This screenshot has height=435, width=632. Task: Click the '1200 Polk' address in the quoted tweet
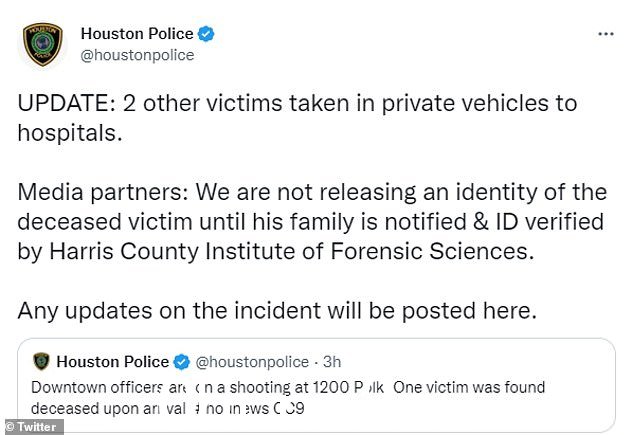348,387
